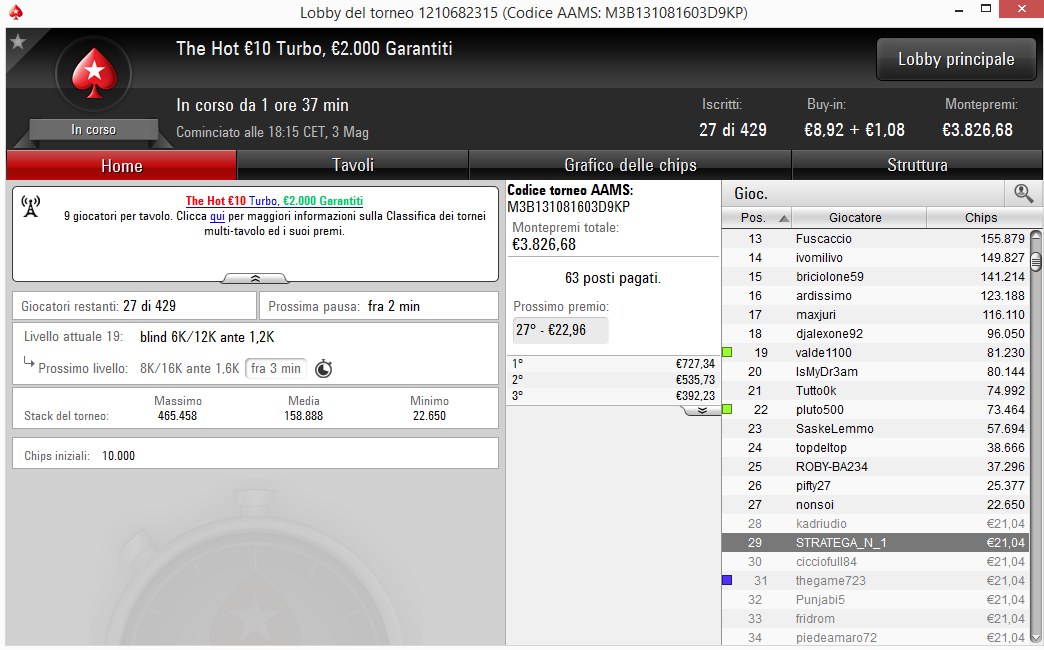Click second place prize €535,73
The height and width of the screenshot is (650, 1044).
tap(695, 380)
